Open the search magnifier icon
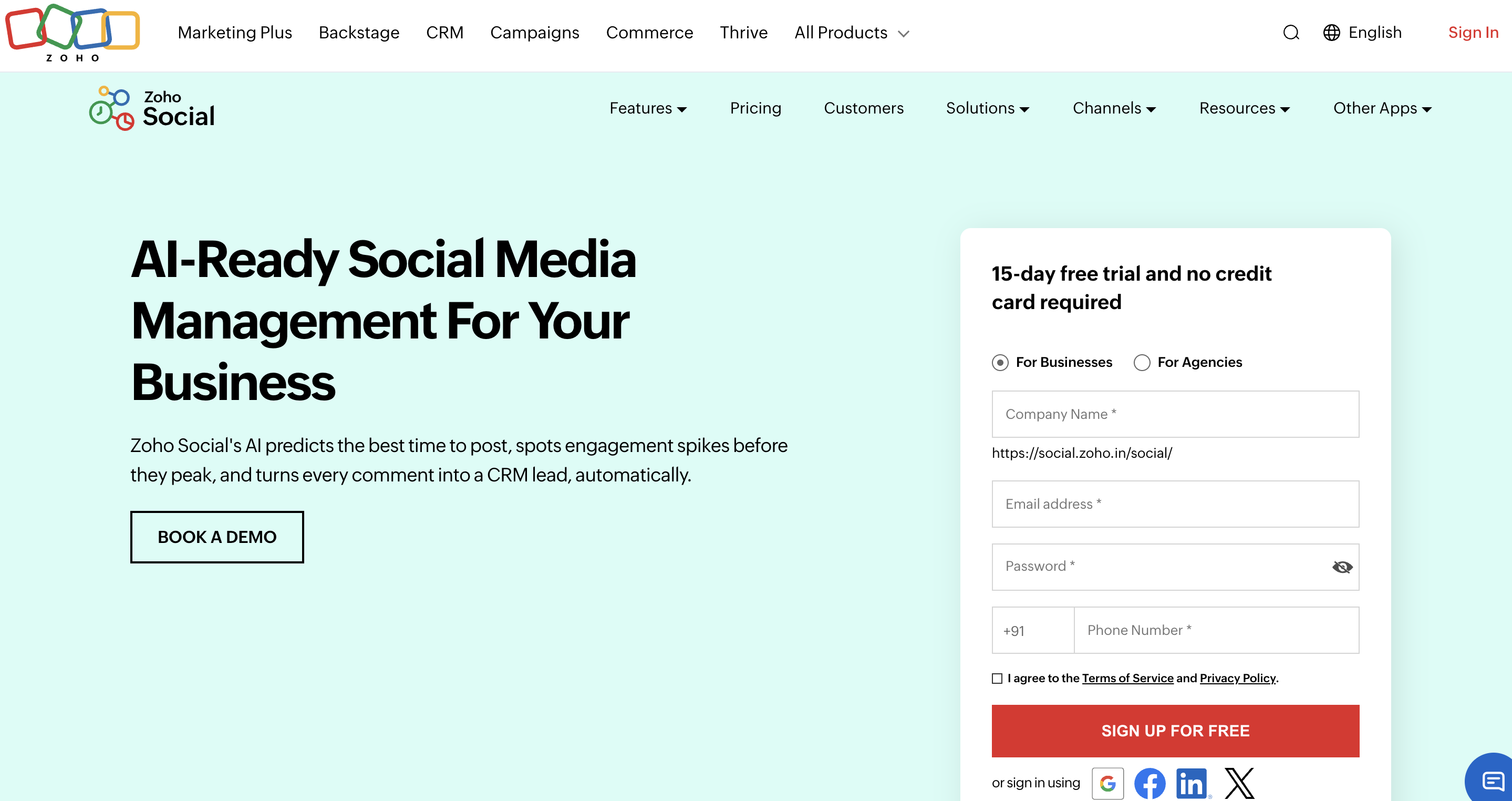This screenshot has width=1512, height=801. [1291, 32]
